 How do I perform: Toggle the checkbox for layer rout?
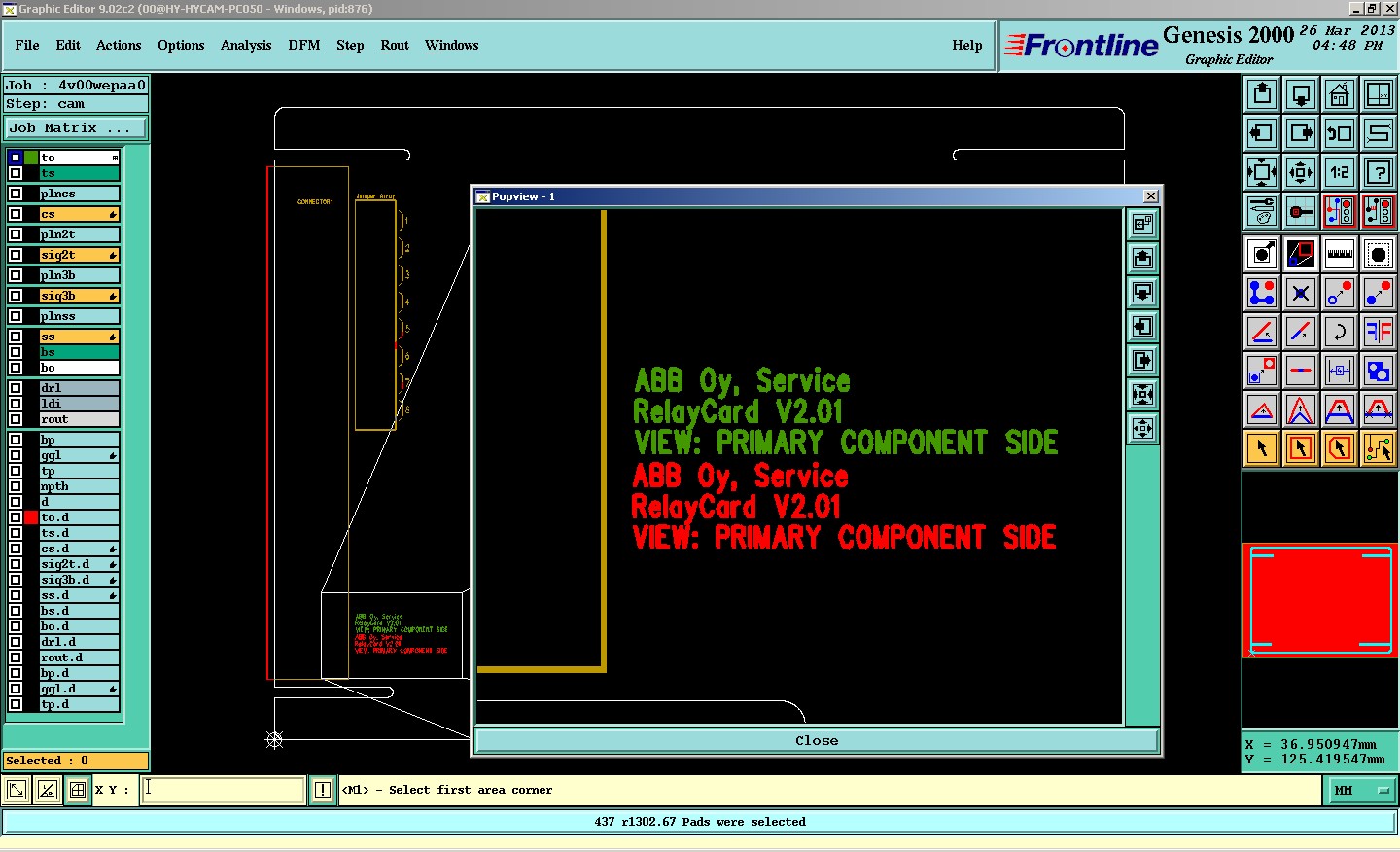(16, 419)
